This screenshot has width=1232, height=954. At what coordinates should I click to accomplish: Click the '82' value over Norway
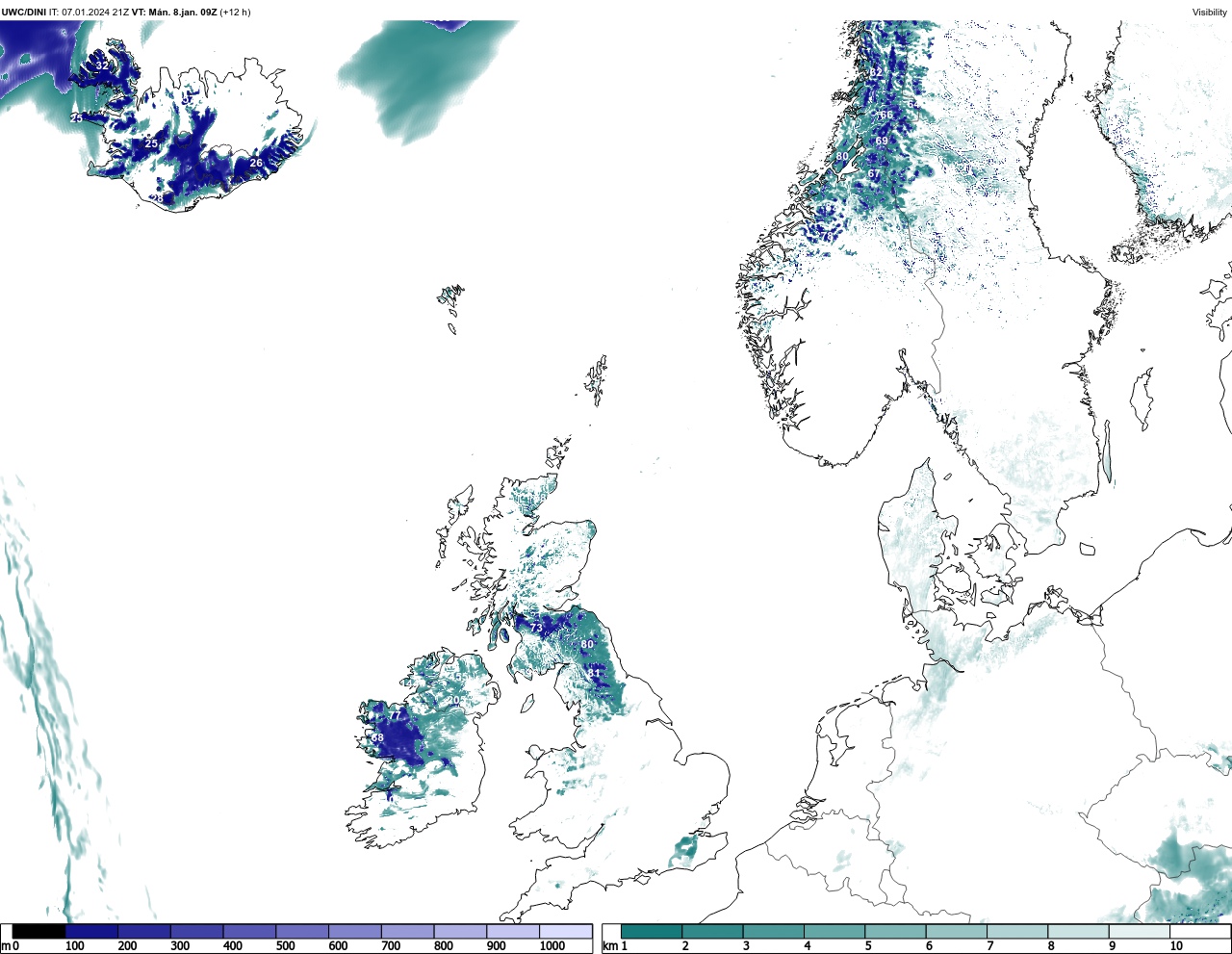click(x=876, y=73)
